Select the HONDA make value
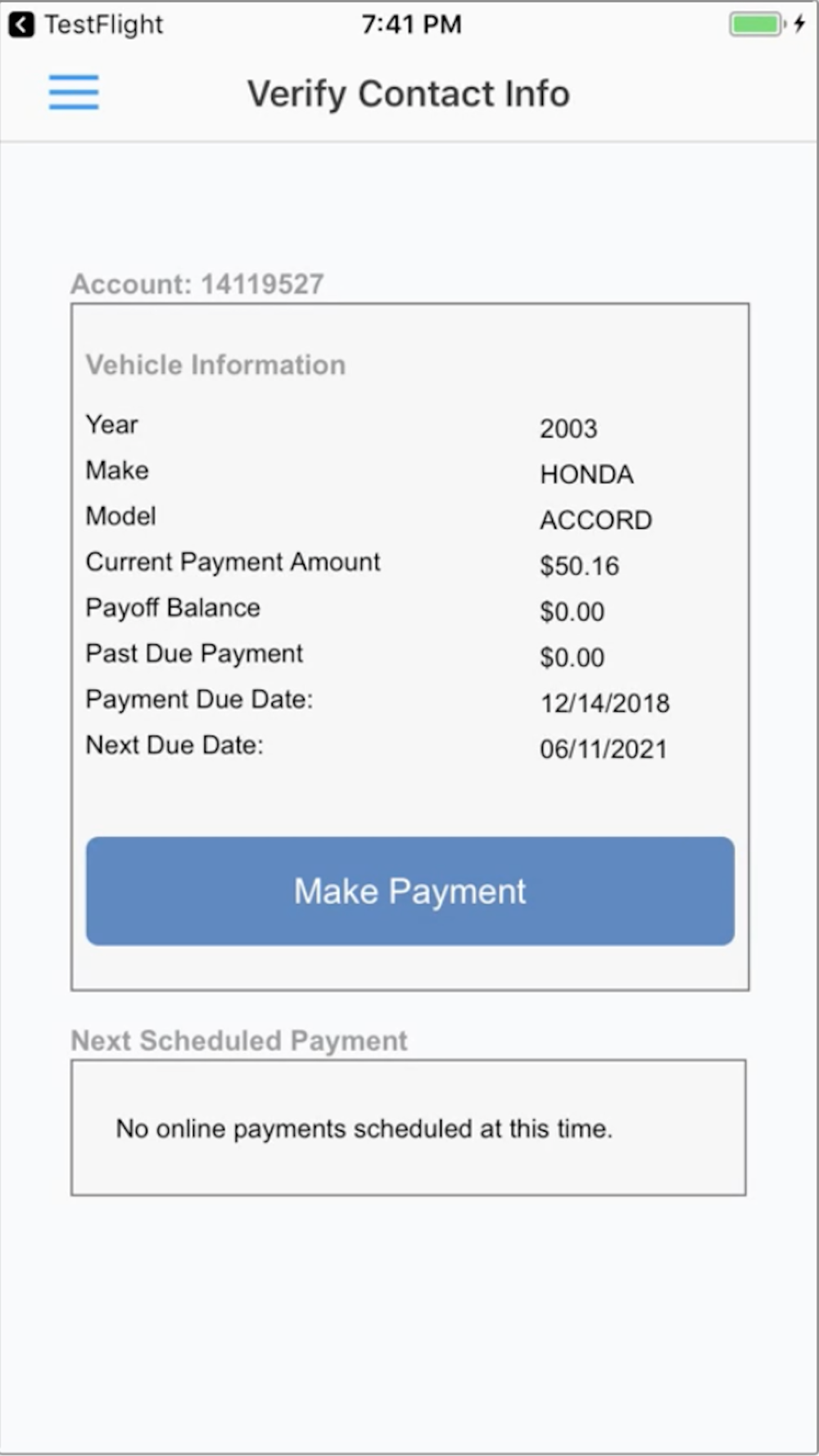Image resolution: width=819 pixels, height=1456 pixels. [x=586, y=474]
